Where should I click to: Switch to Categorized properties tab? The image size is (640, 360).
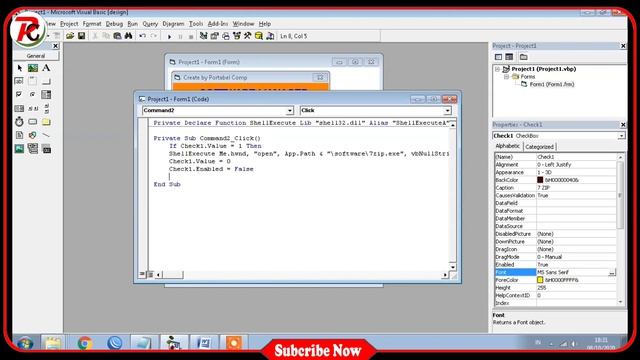pyautogui.click(x=539, y=147)
